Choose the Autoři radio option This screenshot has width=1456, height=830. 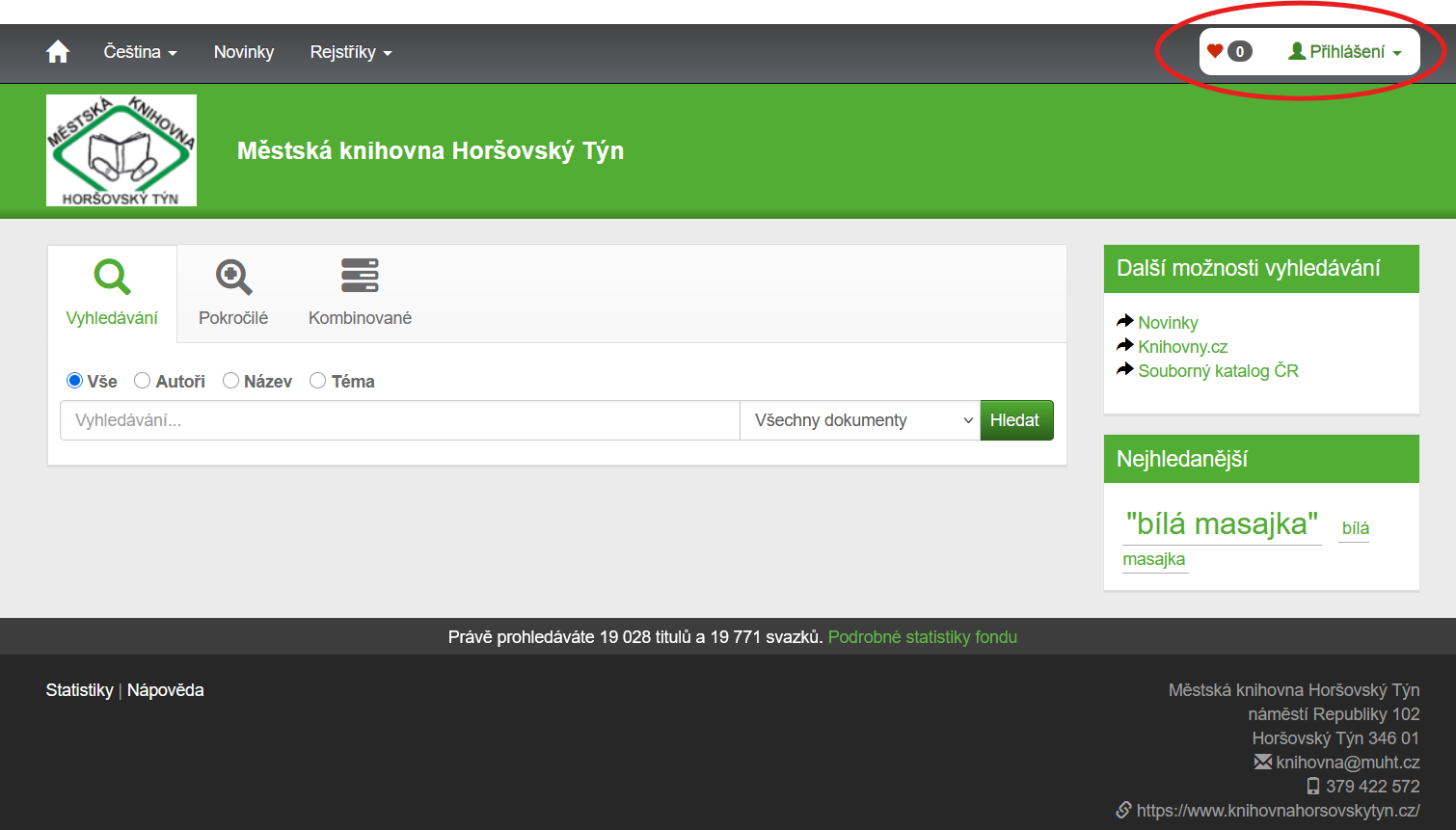(x=143, y=381)
